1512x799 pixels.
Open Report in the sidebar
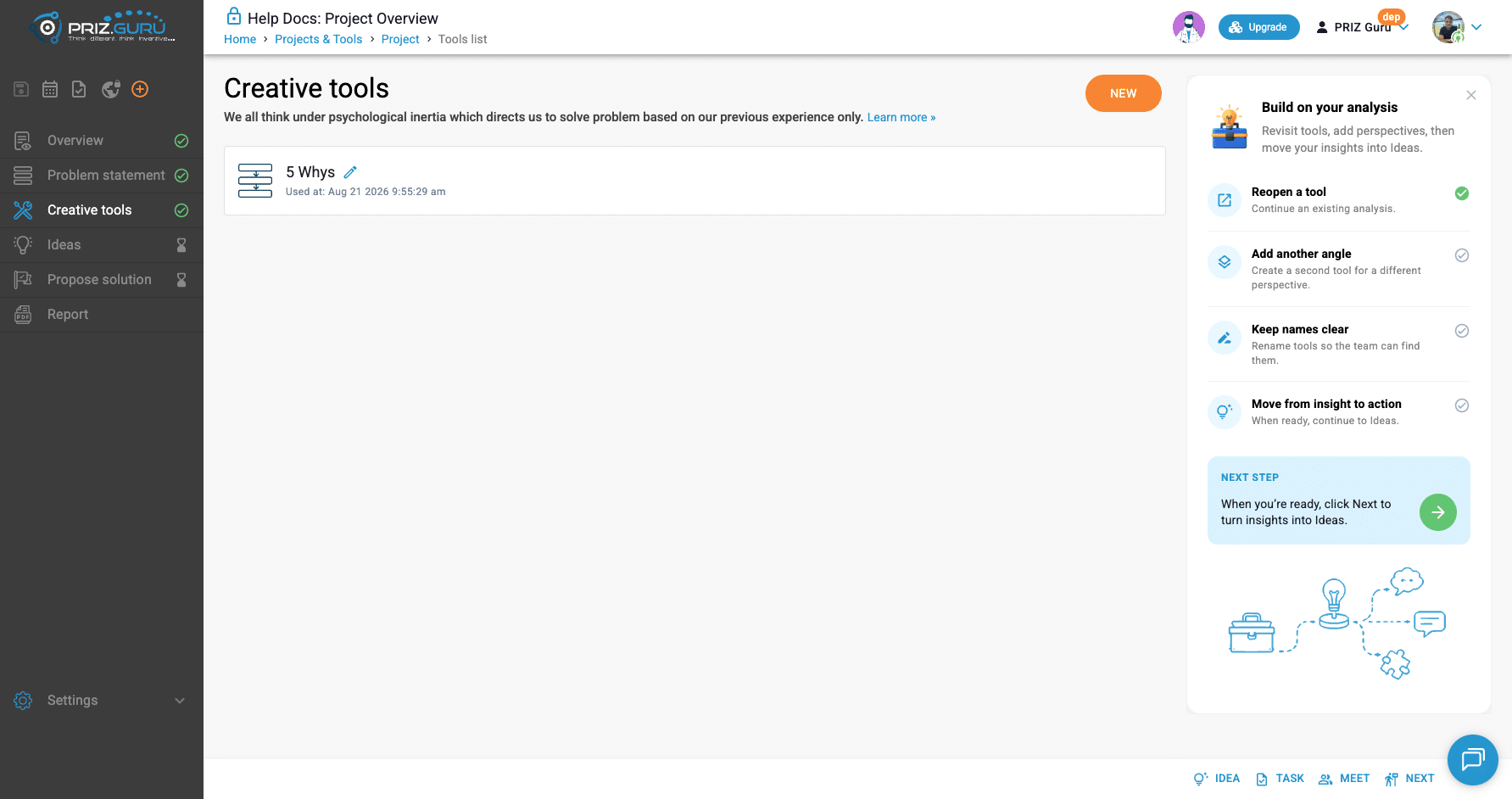click(102, 315)
